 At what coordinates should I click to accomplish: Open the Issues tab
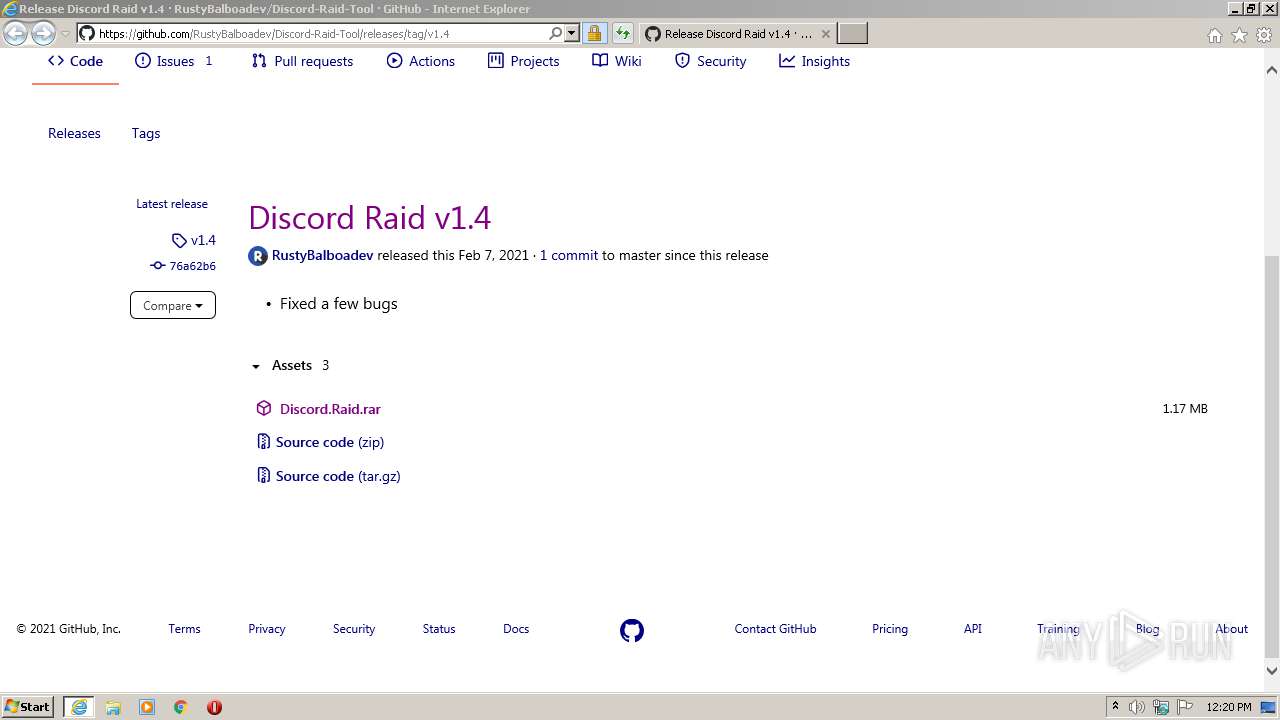point(174,61)
